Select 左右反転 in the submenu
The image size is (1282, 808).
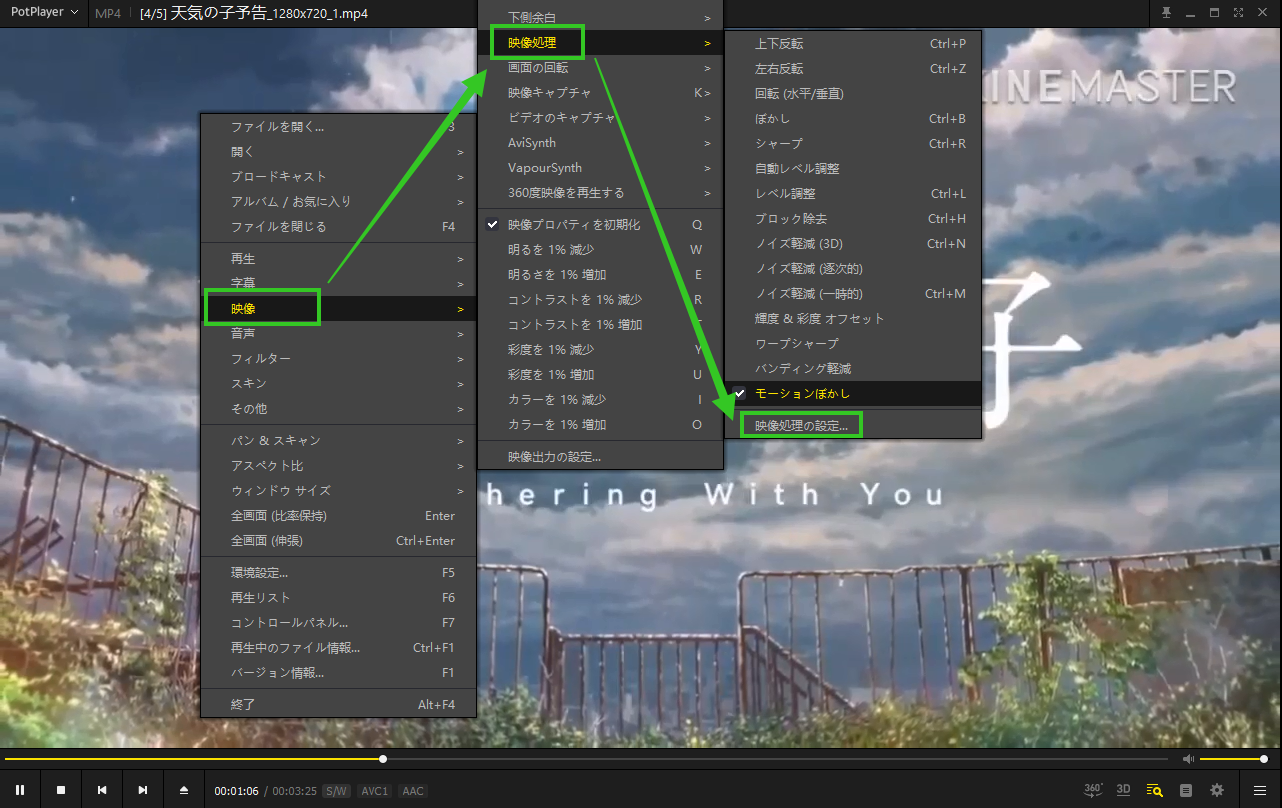pyautogui.click(x=853, y=68)
